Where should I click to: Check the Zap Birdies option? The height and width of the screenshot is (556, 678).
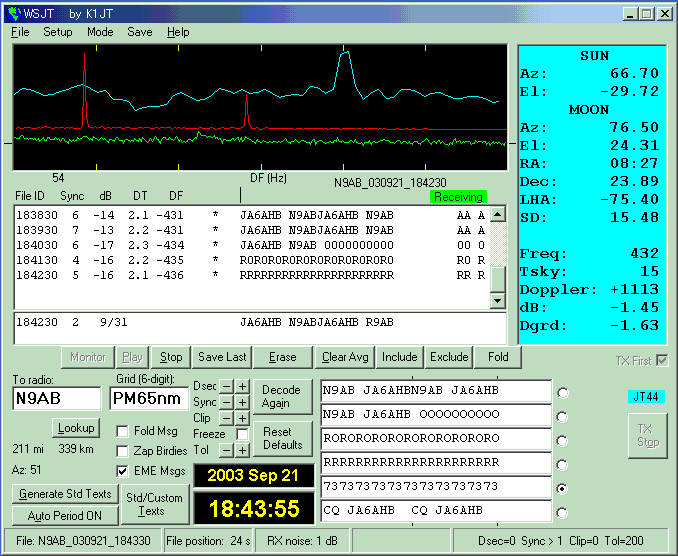point(123,451)
